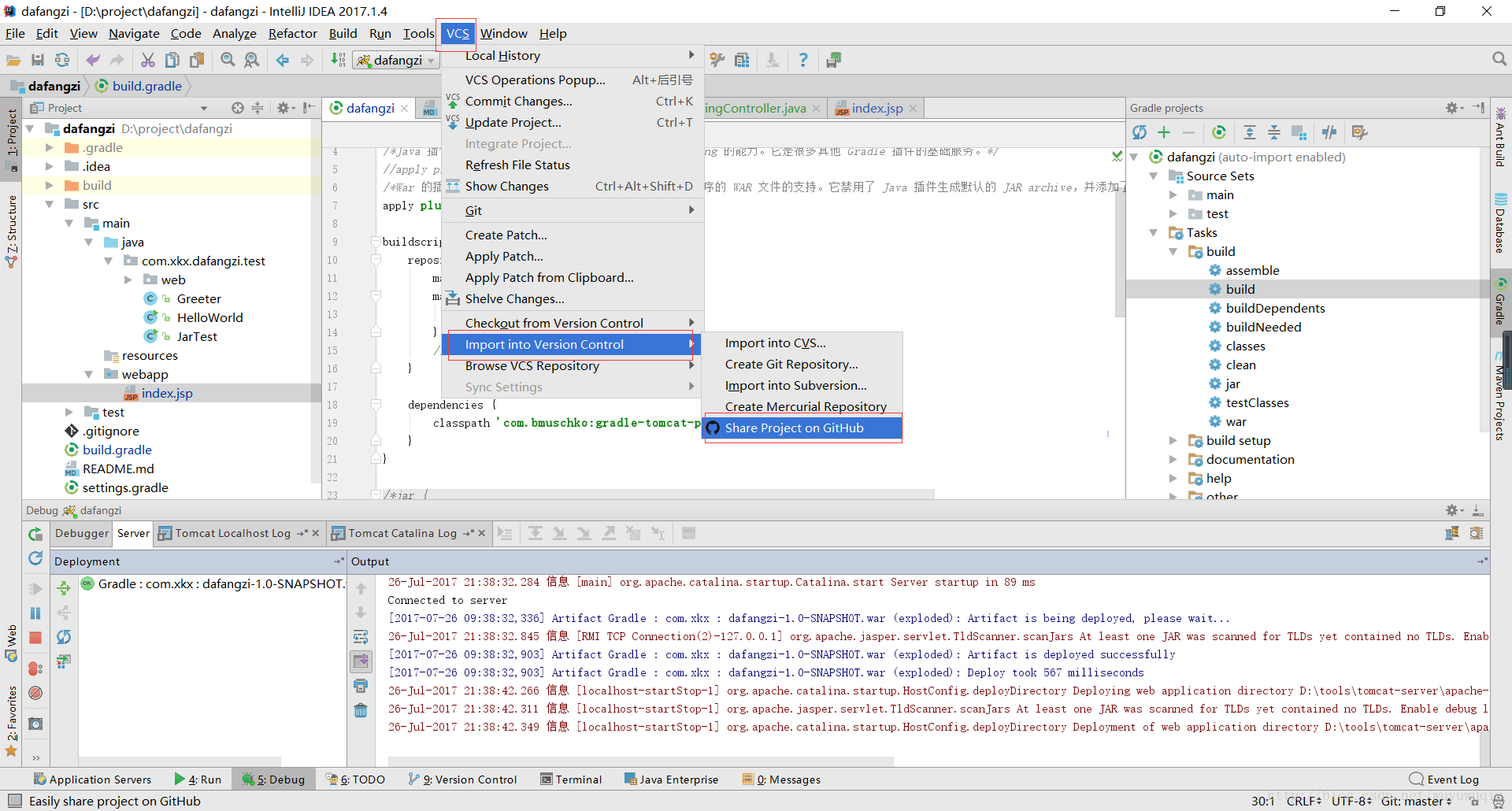Click Commit Changes... menu entry

pos(573,101)
